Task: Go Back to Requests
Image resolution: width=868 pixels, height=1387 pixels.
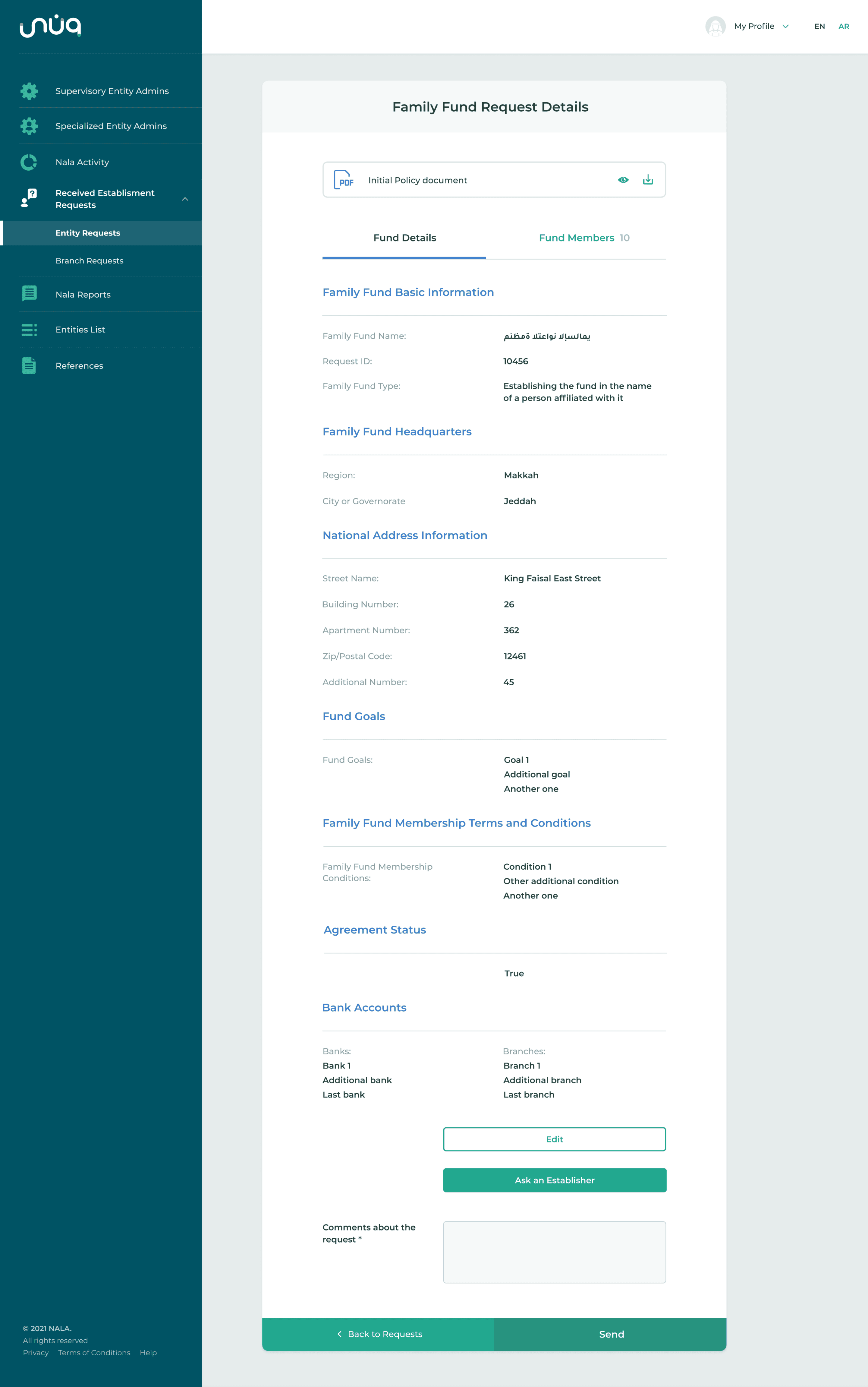Action: (x=378, y=1334)
